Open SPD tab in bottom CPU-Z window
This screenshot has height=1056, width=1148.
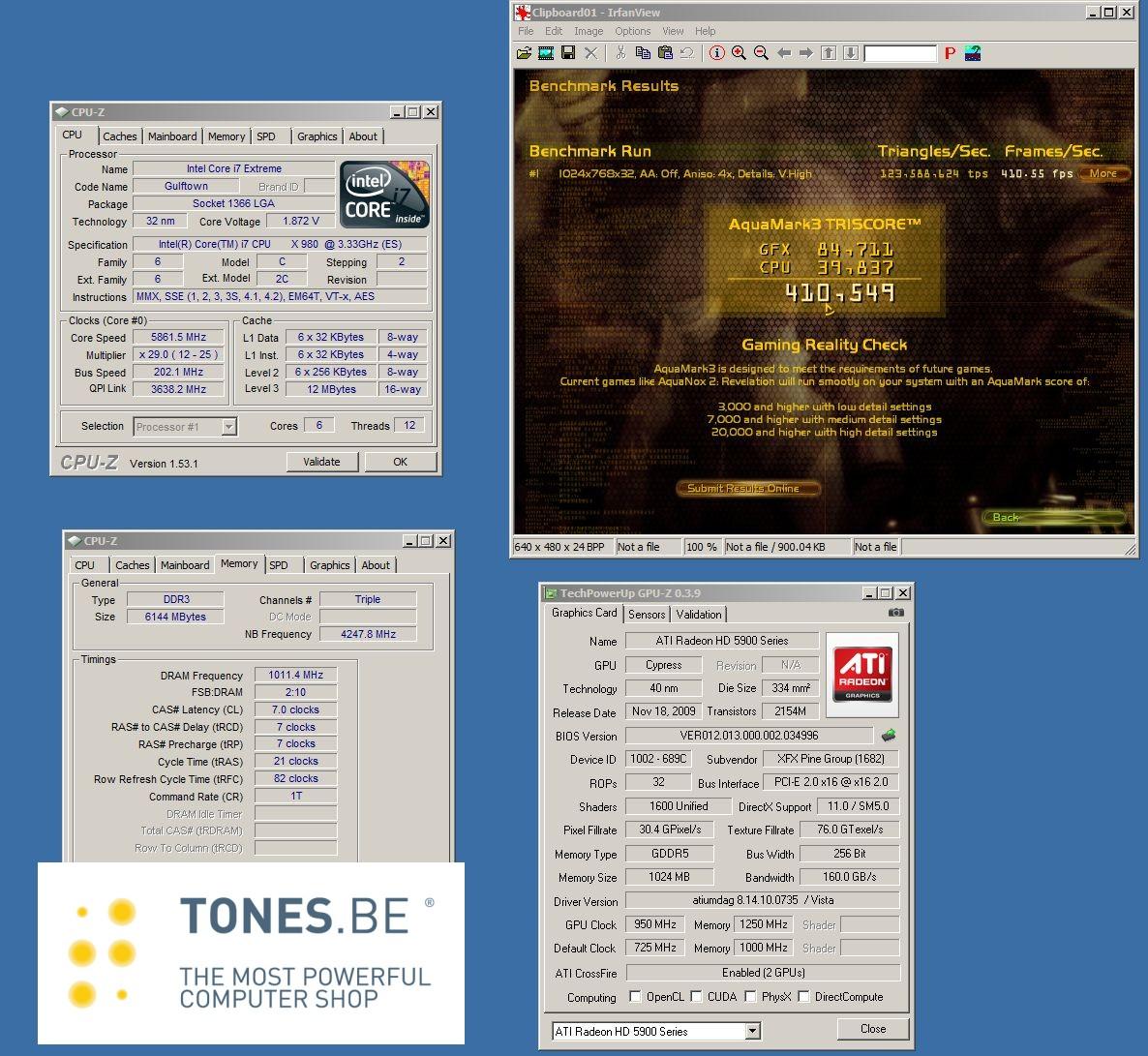click(x=278, y=565)
